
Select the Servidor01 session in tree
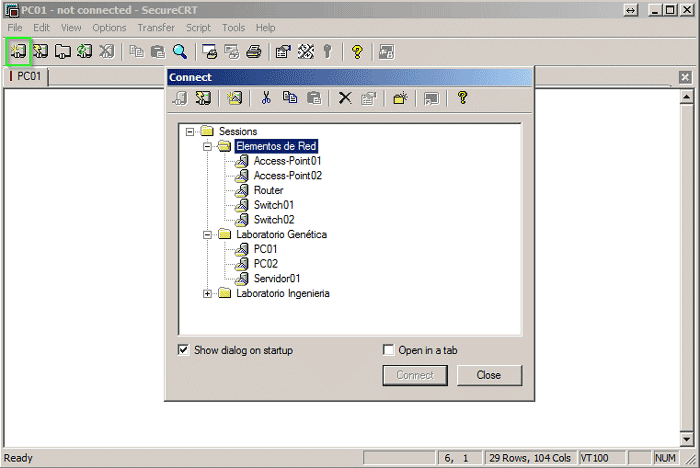point(276,279)
